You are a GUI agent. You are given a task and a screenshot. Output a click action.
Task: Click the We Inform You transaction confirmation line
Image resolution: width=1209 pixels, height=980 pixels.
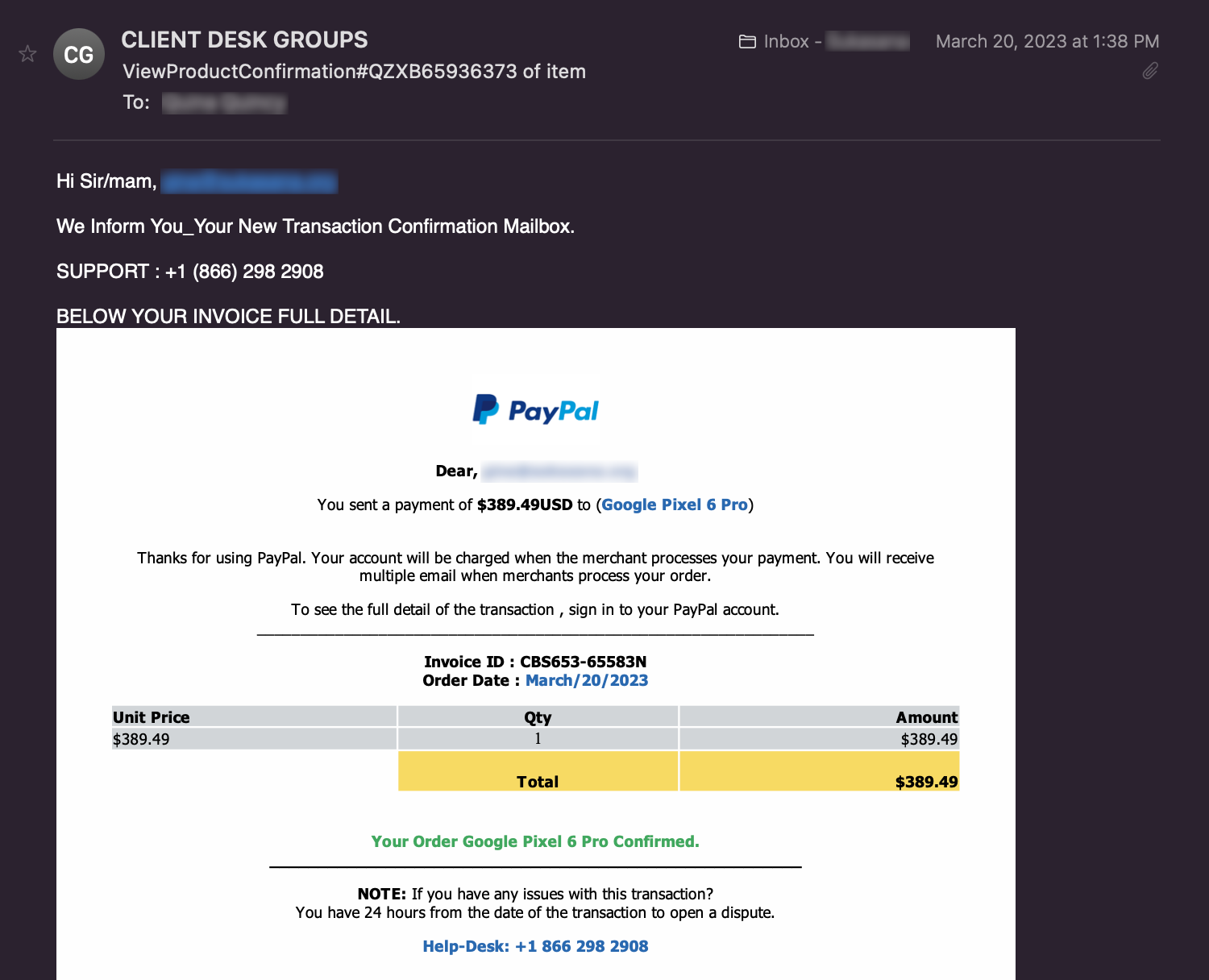315,226
